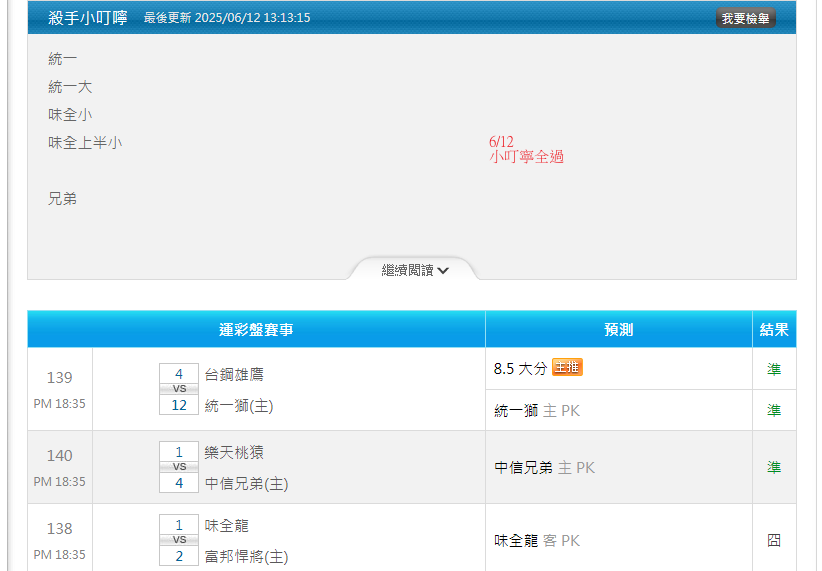This screenshot has width=822, height=571.
Task: Click prediction 味全龍 客 PK
Action: click(537, 541)
